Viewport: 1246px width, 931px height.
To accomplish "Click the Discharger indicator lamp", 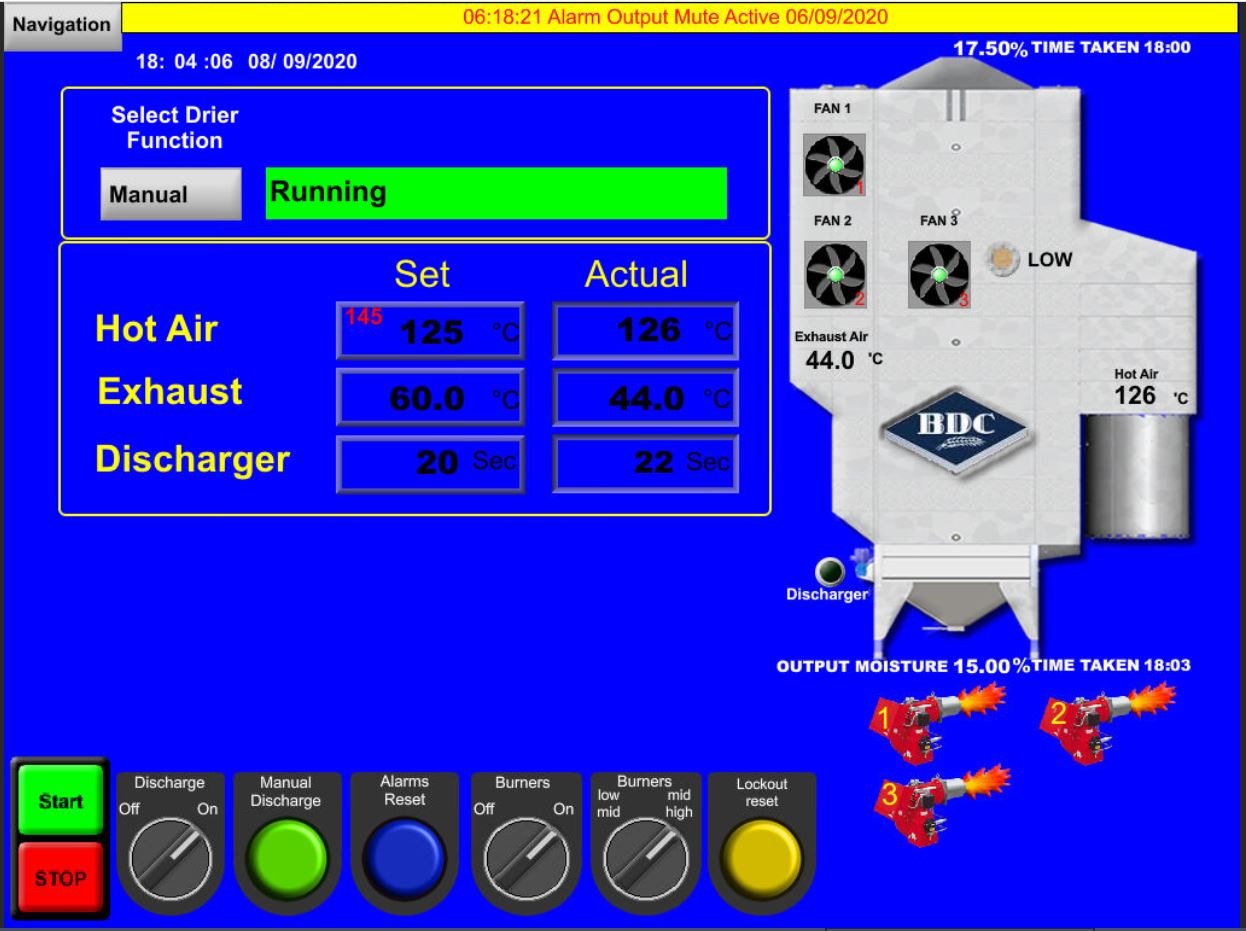I will tap(830, 571).
